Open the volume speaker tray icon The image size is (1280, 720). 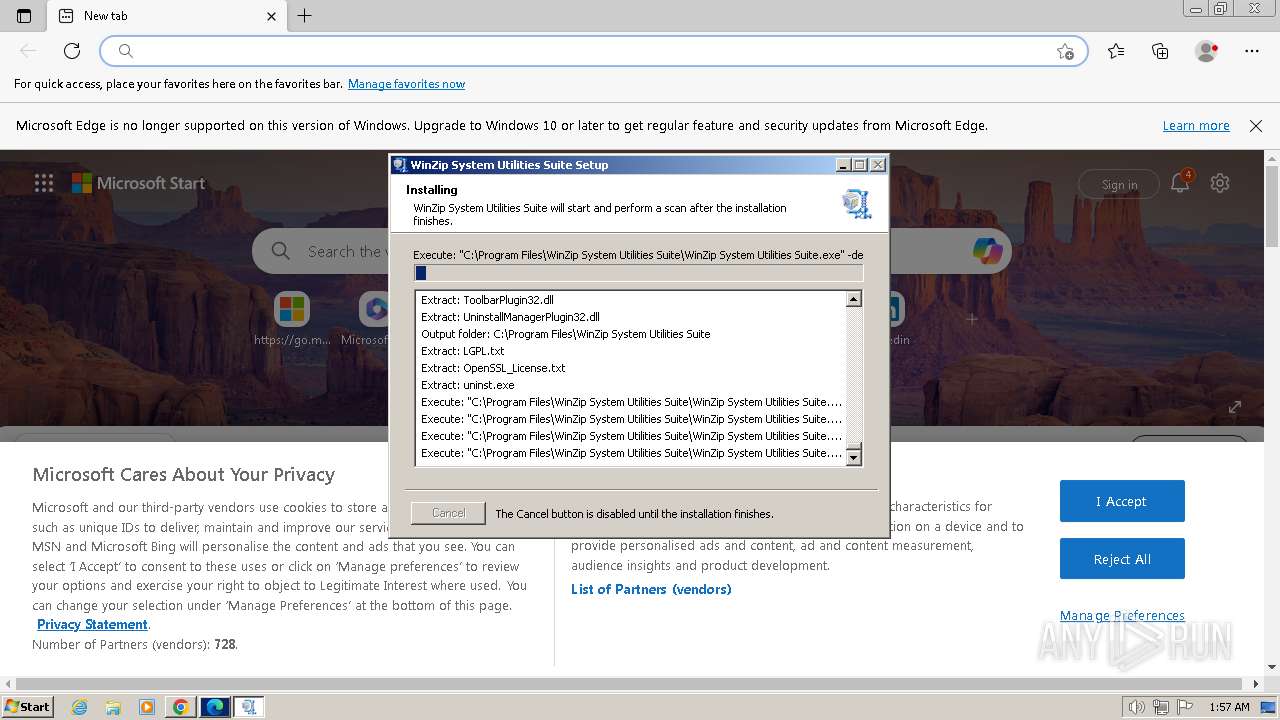tap(1137, 707)
